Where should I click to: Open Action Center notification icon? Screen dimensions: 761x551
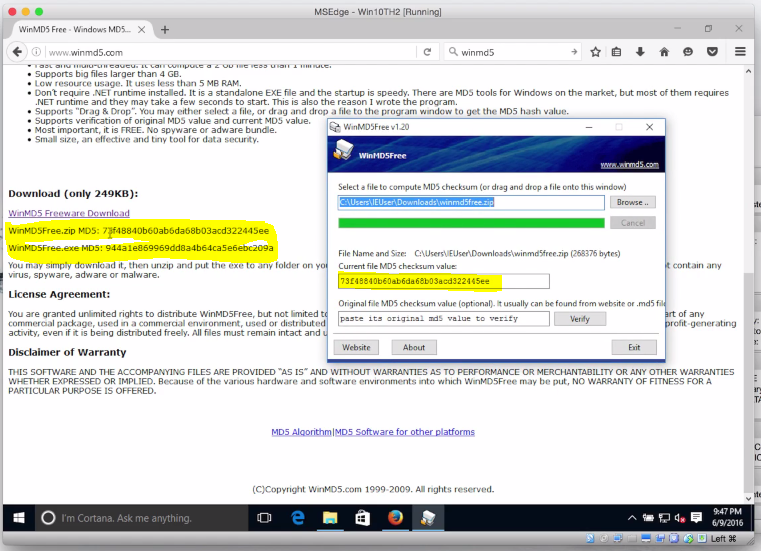(696, 518)
